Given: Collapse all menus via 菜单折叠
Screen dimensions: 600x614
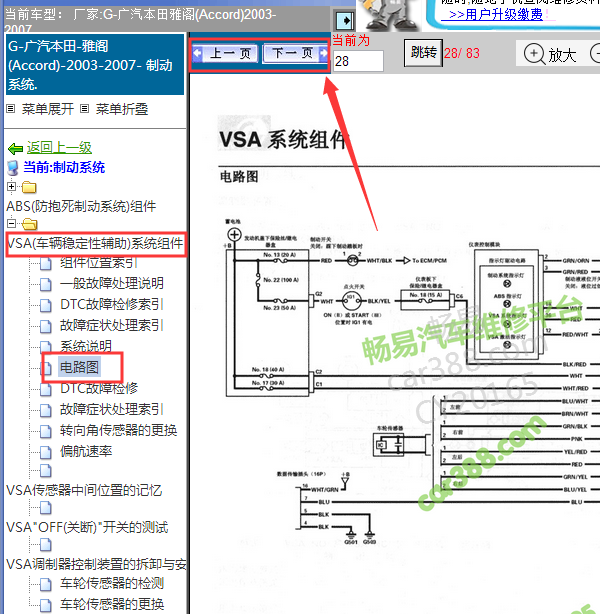Looking at the screenshot, I should pyautogui.click(x=122, y=109).
